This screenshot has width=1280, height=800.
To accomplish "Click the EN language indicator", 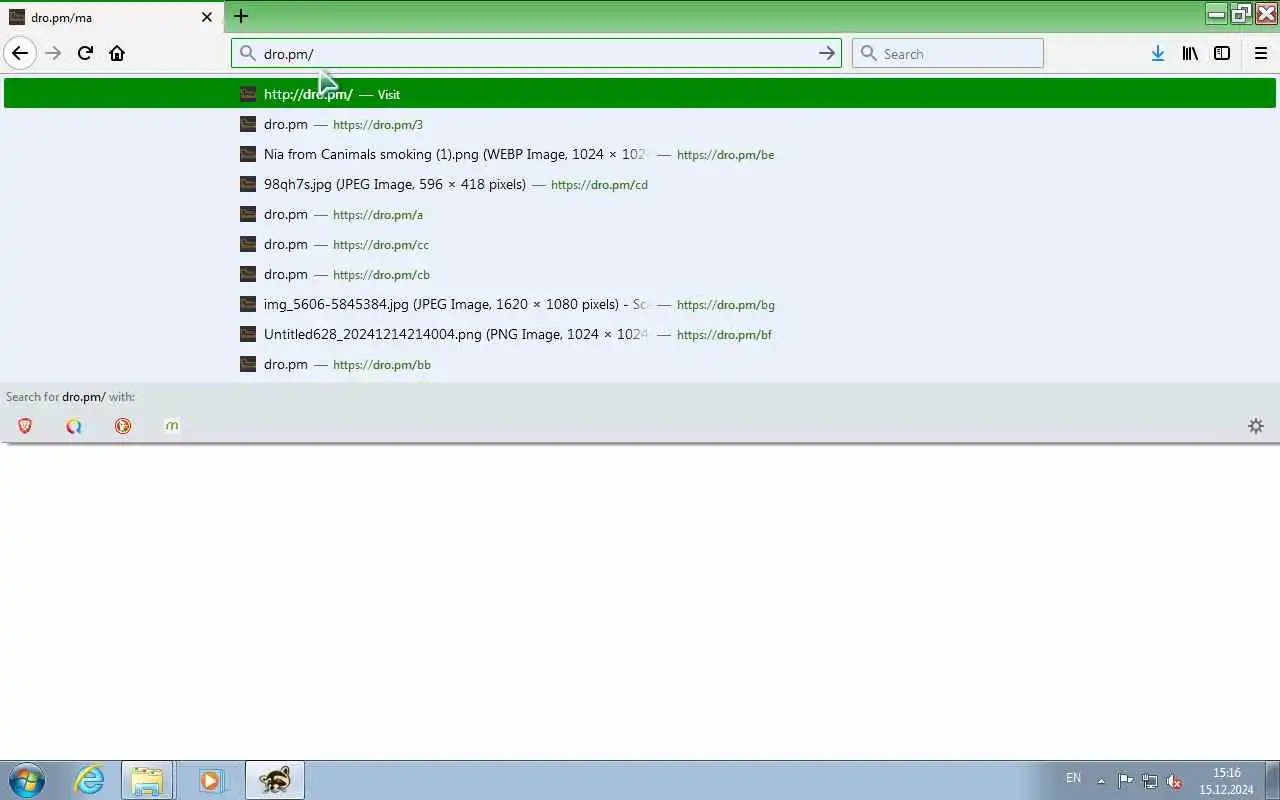I will [x=1073, y=778].
